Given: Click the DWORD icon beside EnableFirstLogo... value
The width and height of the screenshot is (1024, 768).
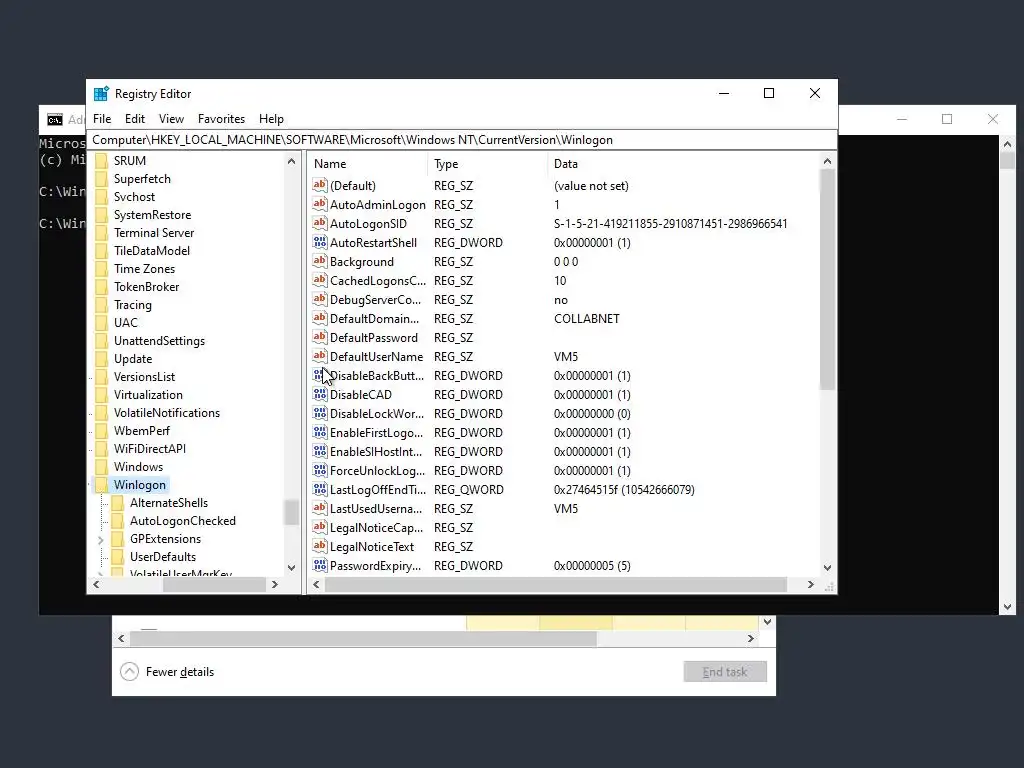Looking at the screenshot, I should pyautogui.click(x=319, y=432).
